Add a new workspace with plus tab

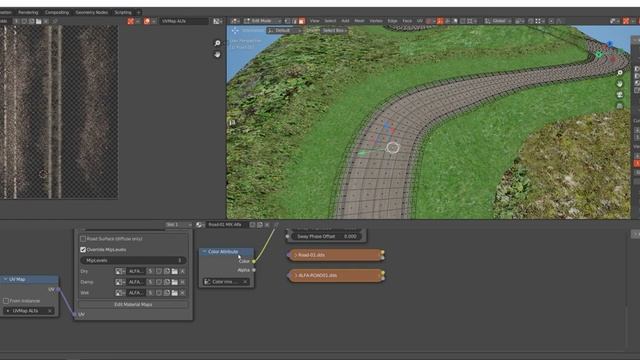[x=138, y=12]
